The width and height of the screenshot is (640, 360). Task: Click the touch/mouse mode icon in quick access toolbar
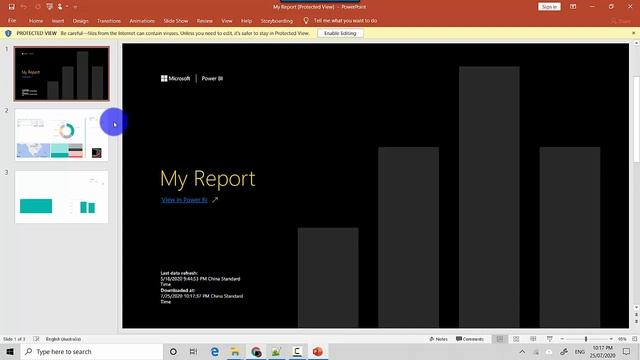[x=60, y=7]
